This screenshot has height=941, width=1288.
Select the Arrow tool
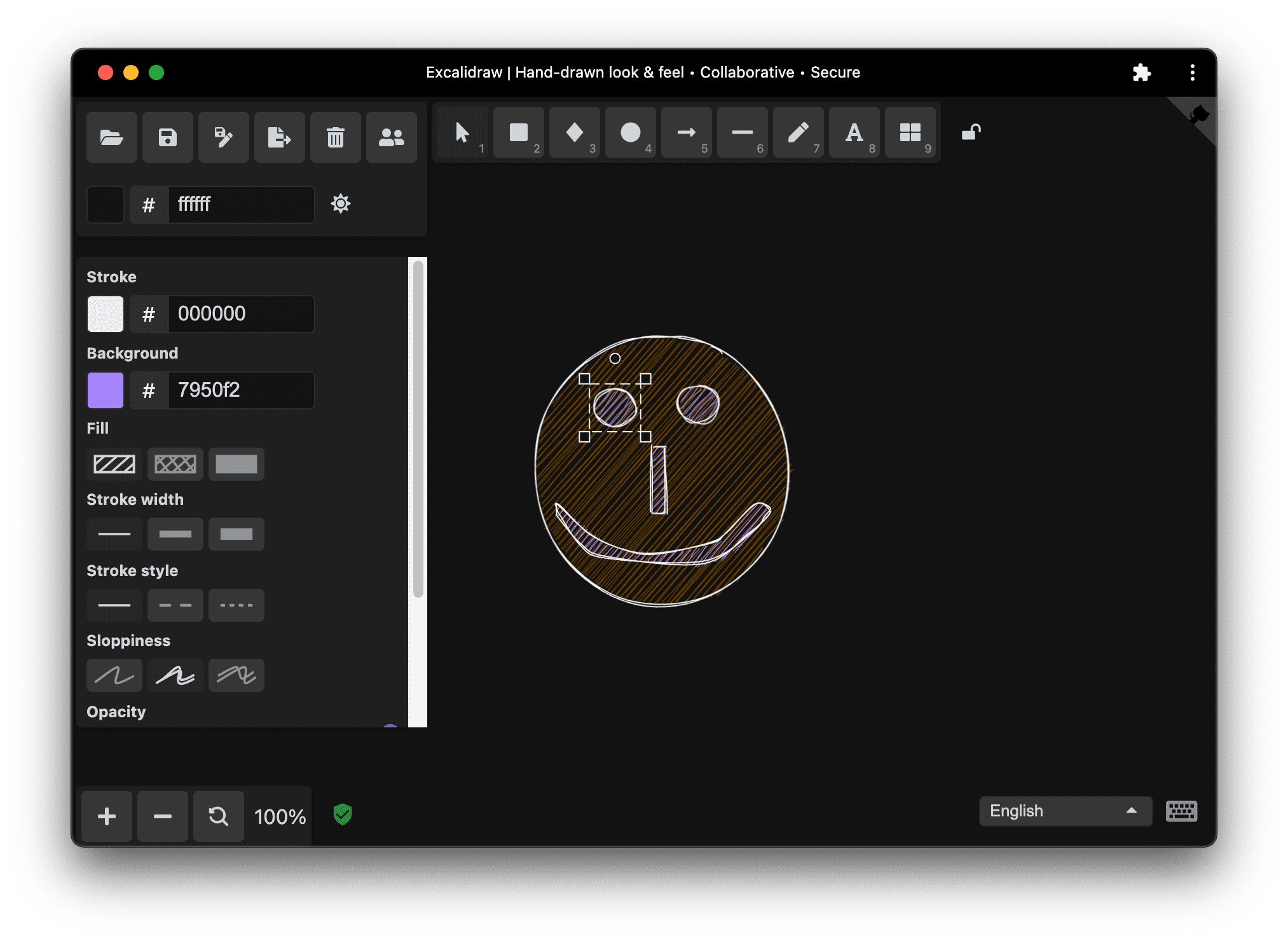click(x=686, y=135)
